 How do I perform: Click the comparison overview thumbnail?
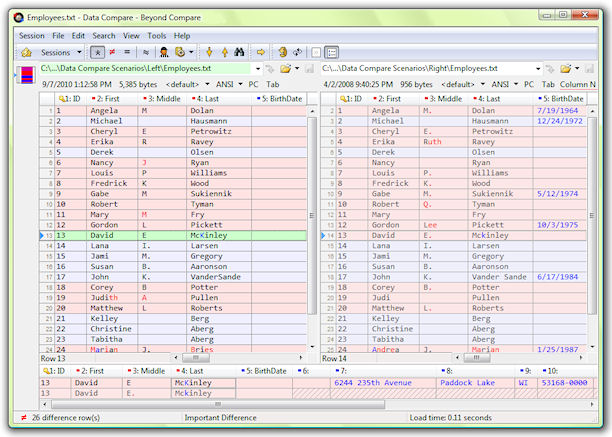27,75
